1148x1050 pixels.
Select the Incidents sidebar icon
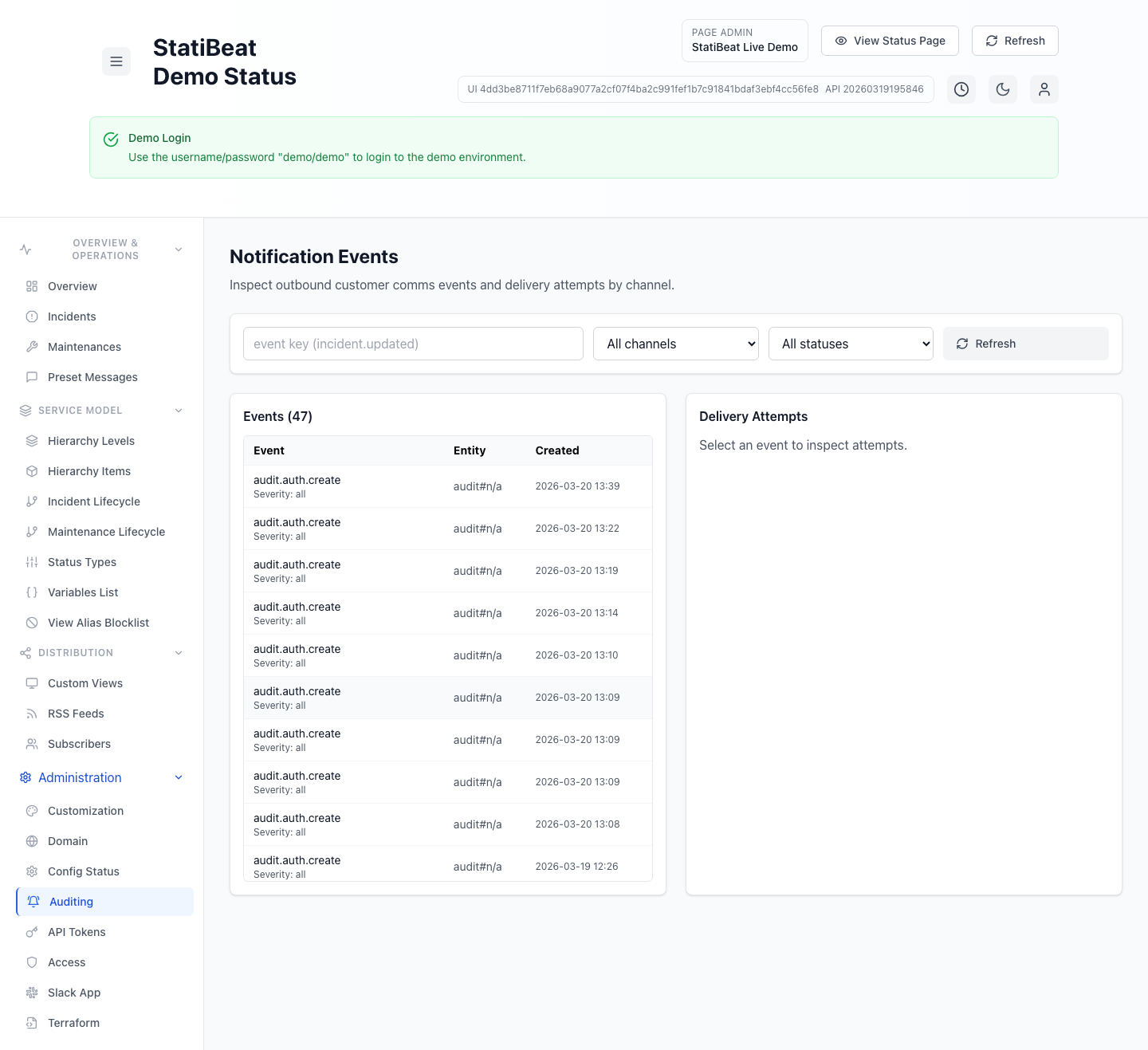click(32, 317)
